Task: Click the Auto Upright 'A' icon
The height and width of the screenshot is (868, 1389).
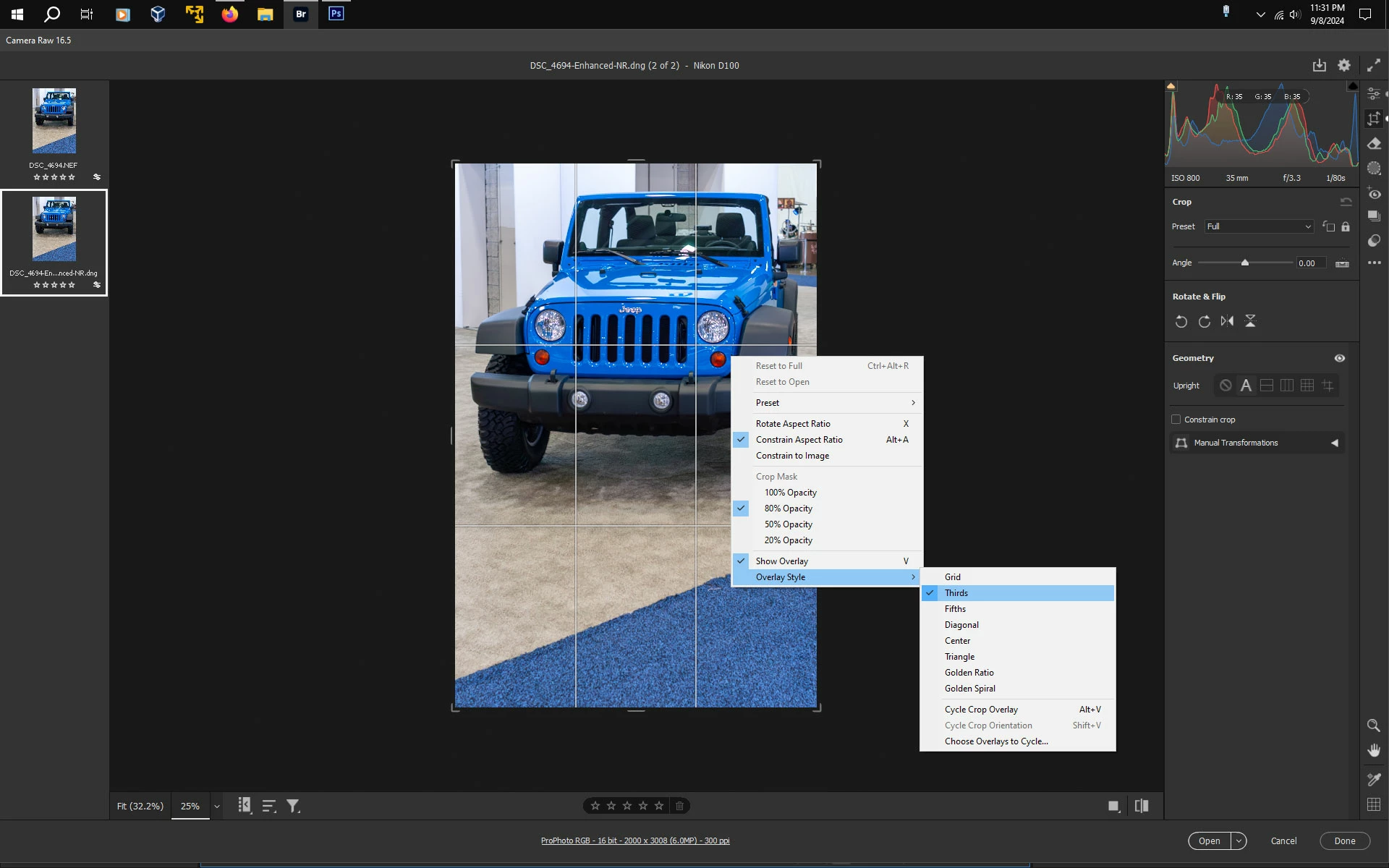Action: (1246, 386)
